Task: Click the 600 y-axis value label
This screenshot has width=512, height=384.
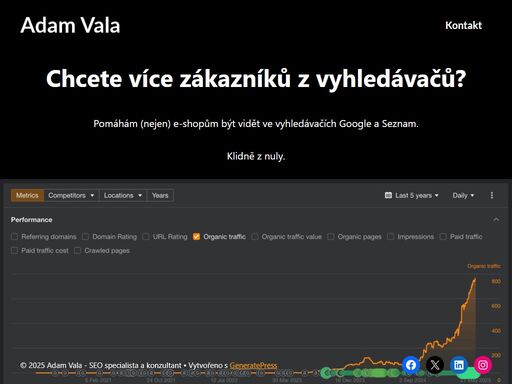Action: [x=496, y=306]
